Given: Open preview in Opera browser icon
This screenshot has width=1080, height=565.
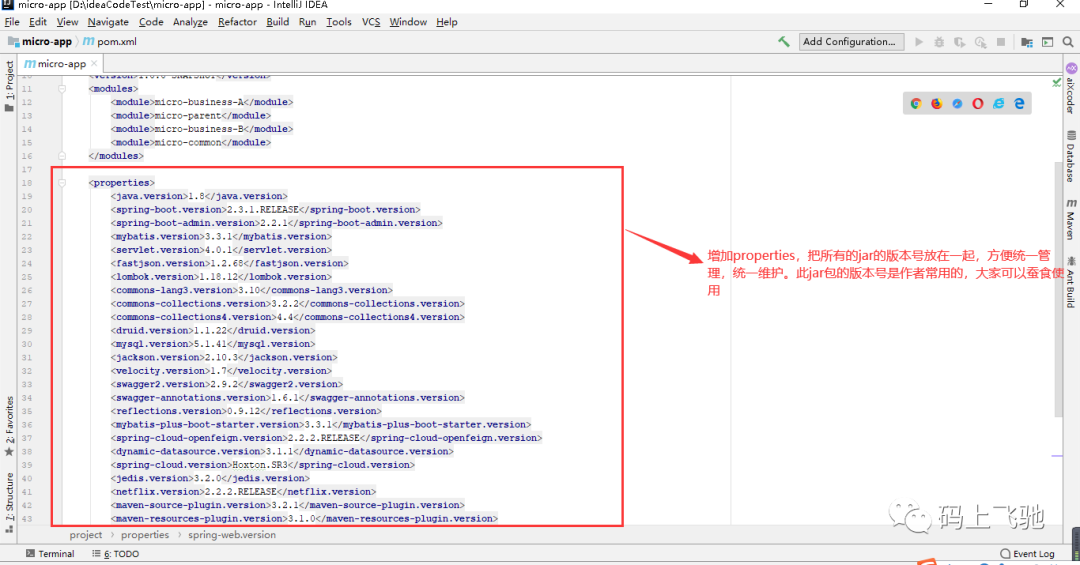Looking at the screenshot, I should (978, 103).
